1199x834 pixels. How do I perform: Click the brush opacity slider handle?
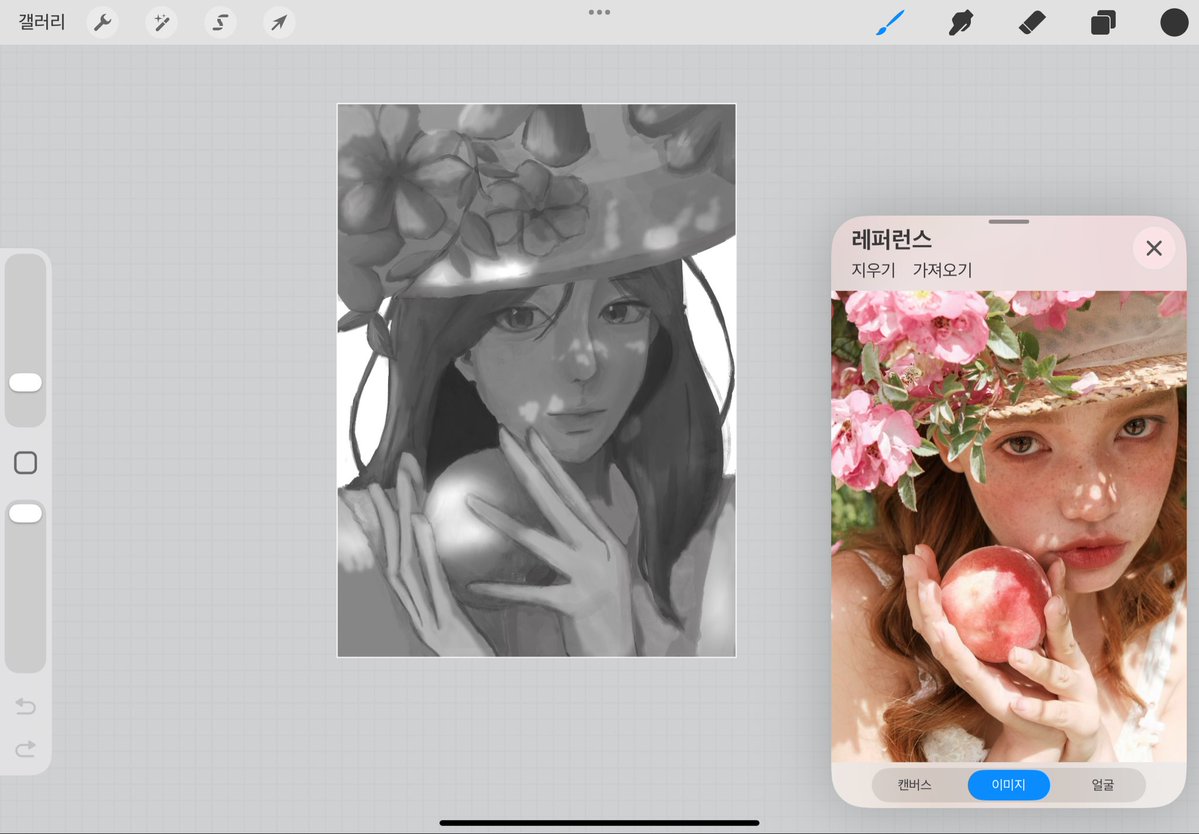click(x=25, y=514)
